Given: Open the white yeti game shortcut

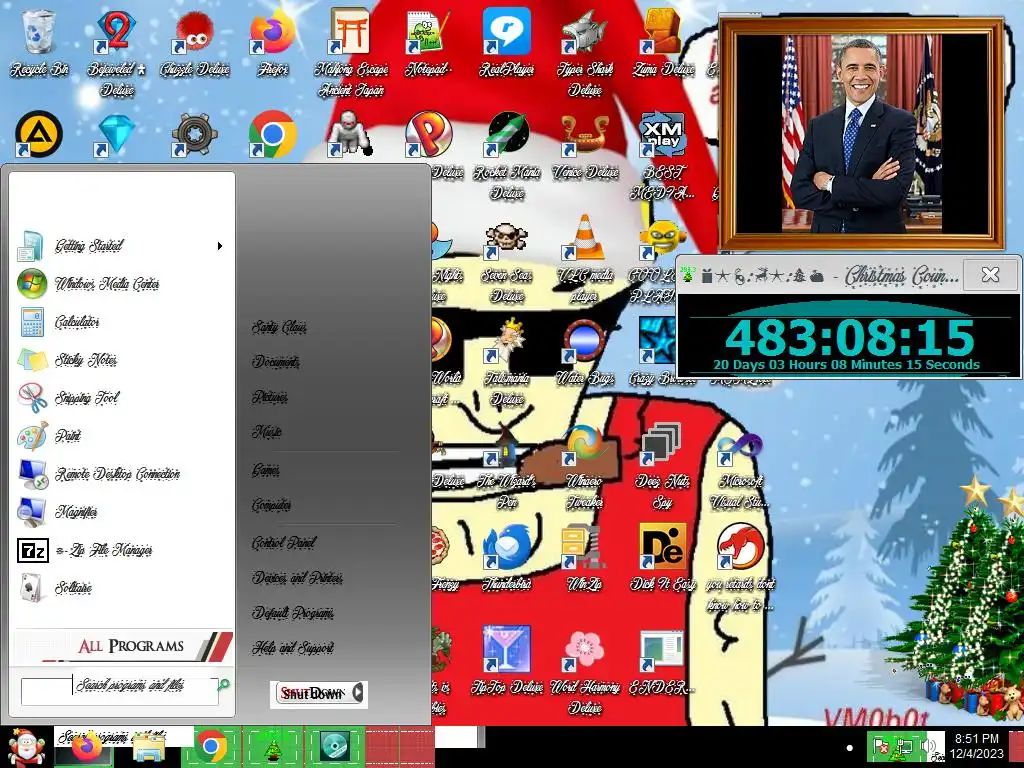Looking at the screenshot, I should (x=351, y=135).
